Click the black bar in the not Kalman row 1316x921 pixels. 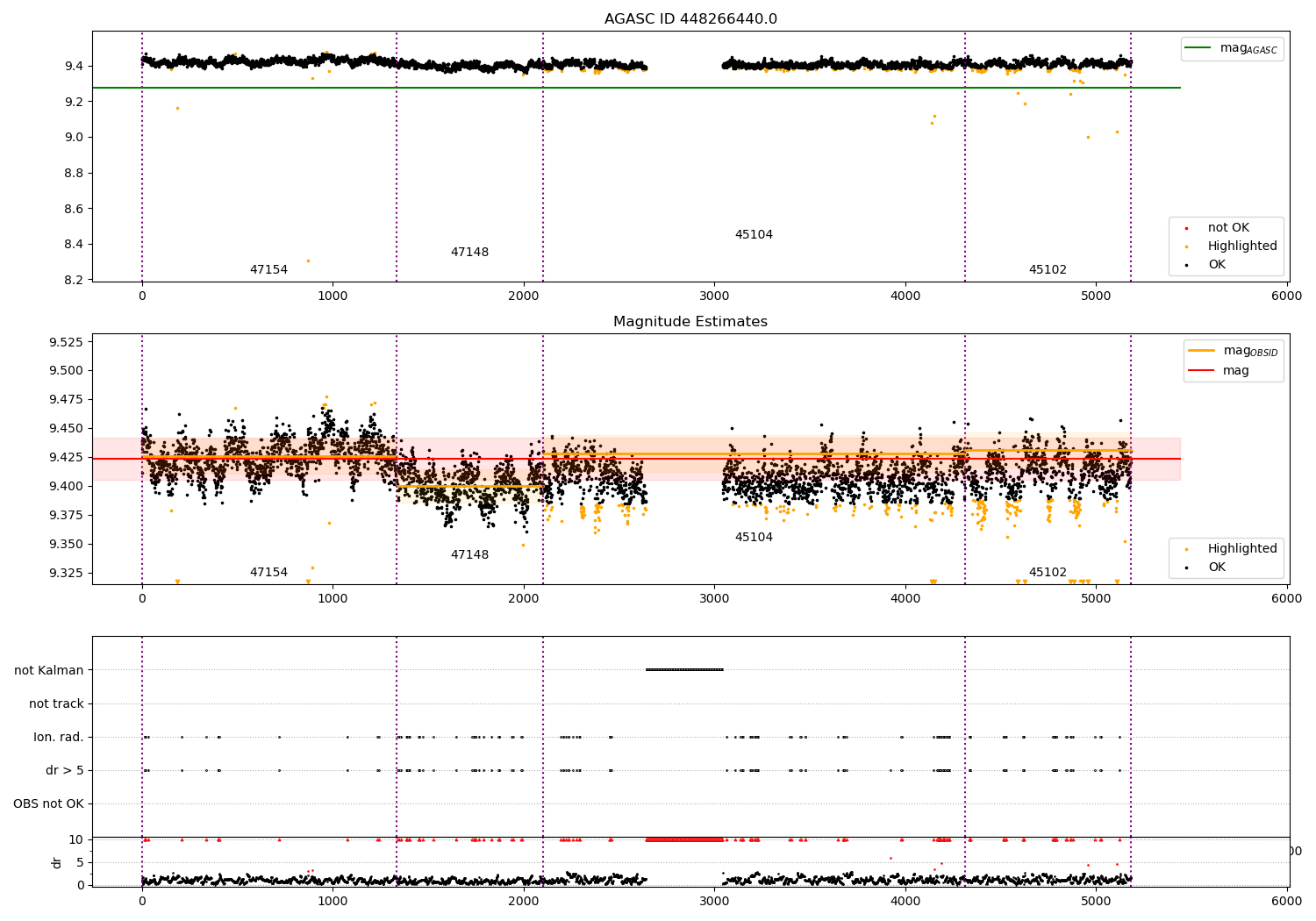(684, 670)
